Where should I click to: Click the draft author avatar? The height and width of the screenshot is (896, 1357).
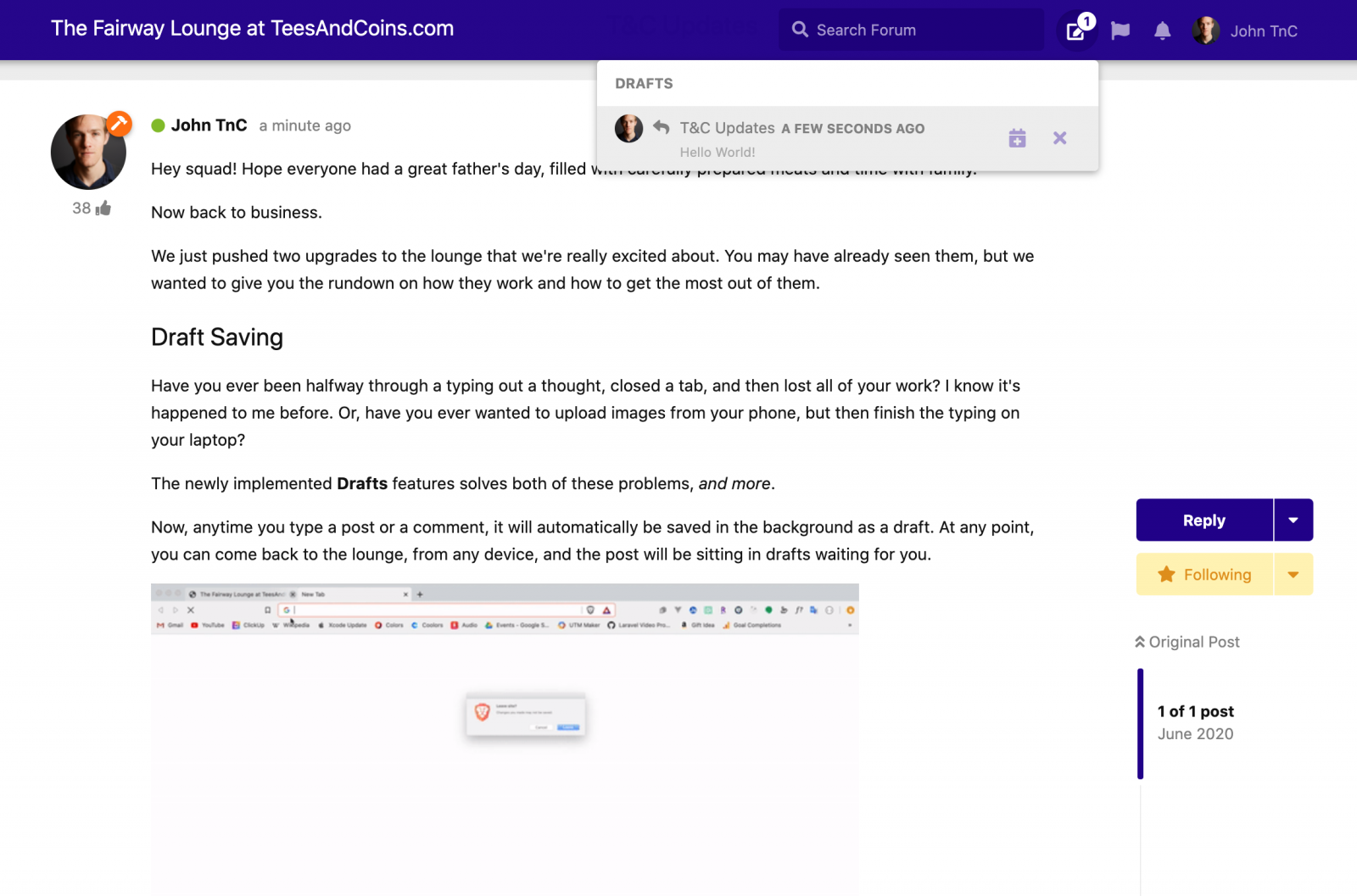[x=628, y=129]
